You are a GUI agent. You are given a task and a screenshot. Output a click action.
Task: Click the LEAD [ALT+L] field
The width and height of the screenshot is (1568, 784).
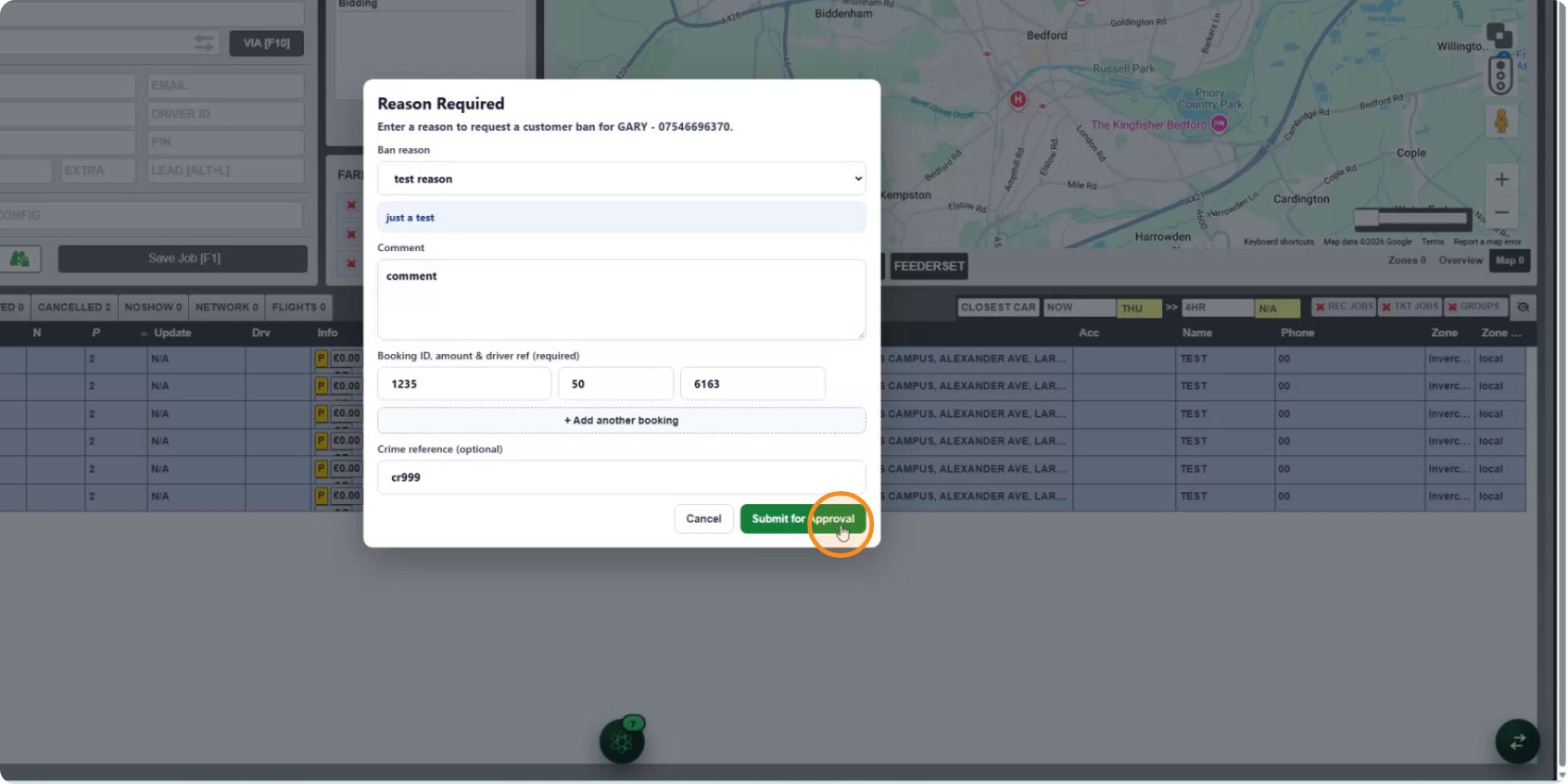pos(226,171)
